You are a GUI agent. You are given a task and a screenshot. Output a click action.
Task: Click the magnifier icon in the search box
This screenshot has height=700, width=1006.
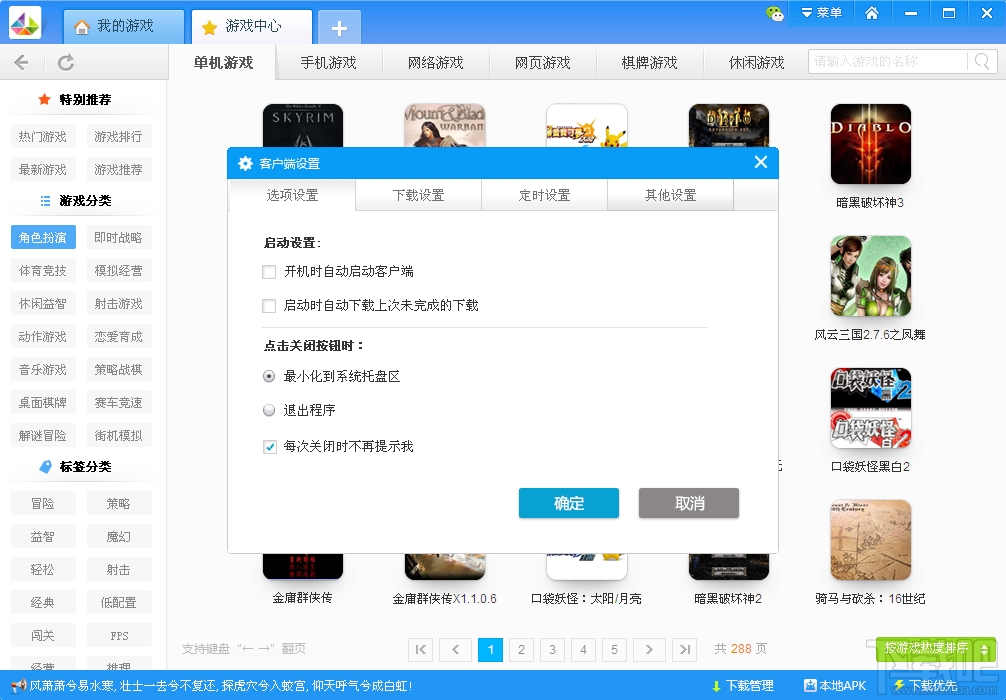(981, 61)
